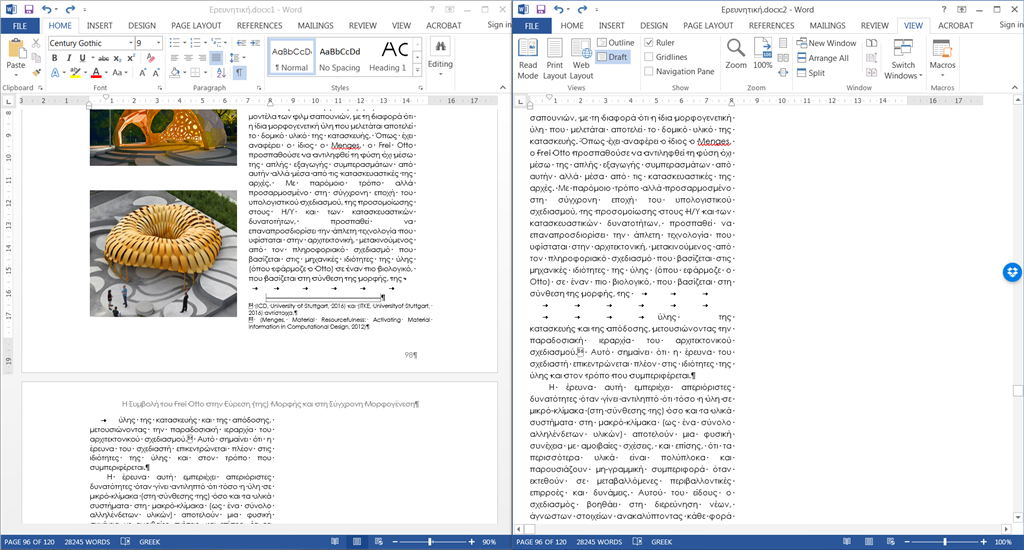Open the font size dropdown showing 9
1024x550 pixels.
tap(159, 43)
